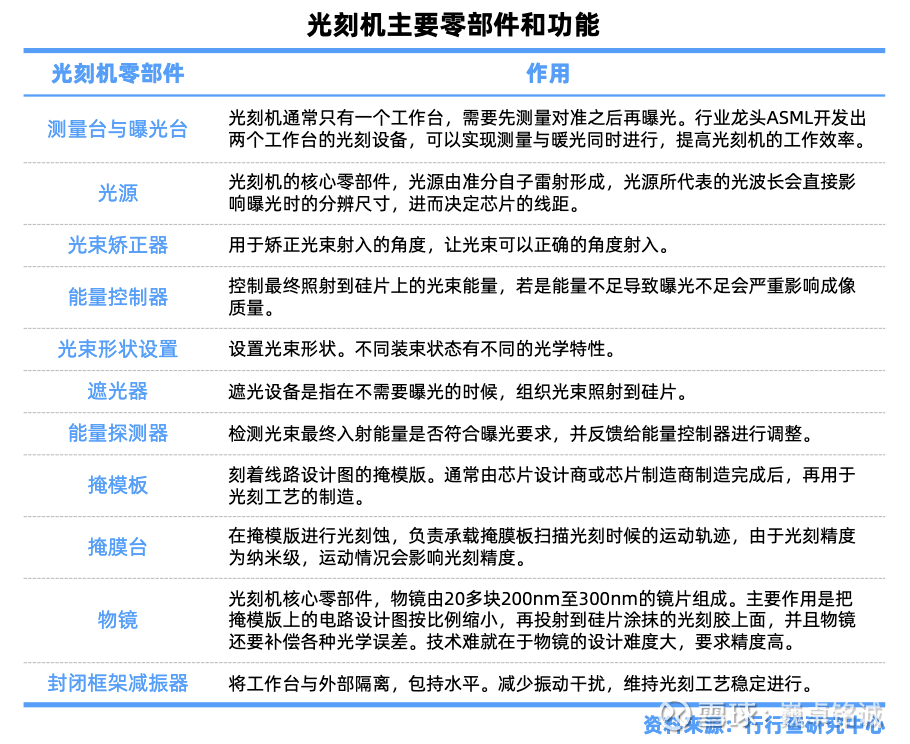
Task: Select the 光刻机零部件 column header
Action: tap(118, 74)
